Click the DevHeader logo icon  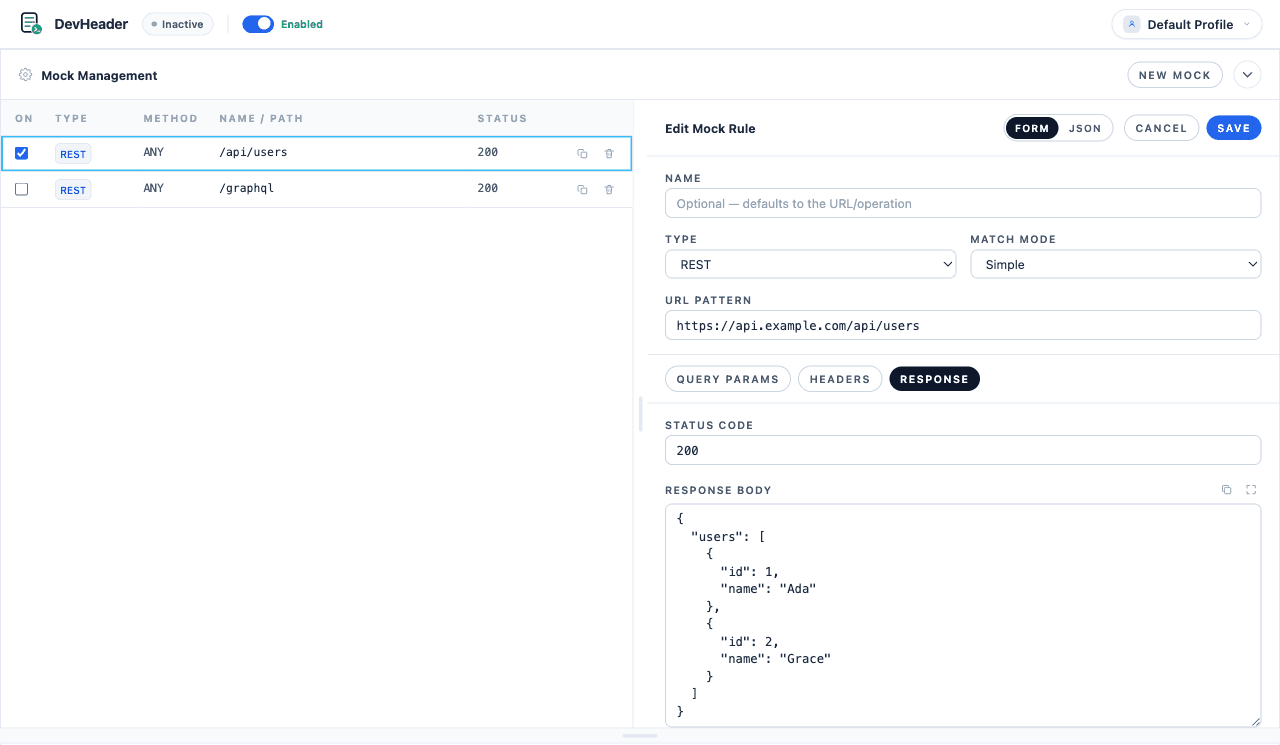click(x=31, y=24)
